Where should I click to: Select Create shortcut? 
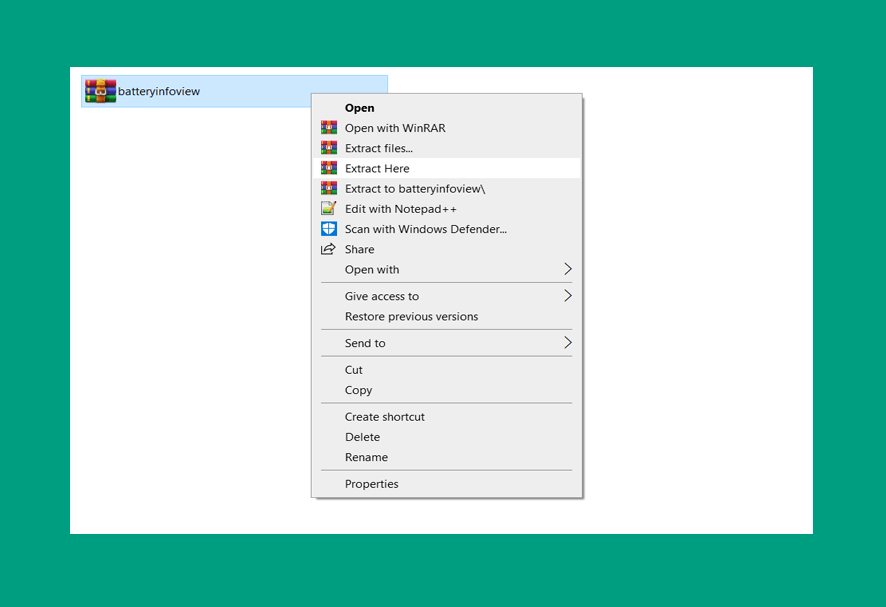446,417
